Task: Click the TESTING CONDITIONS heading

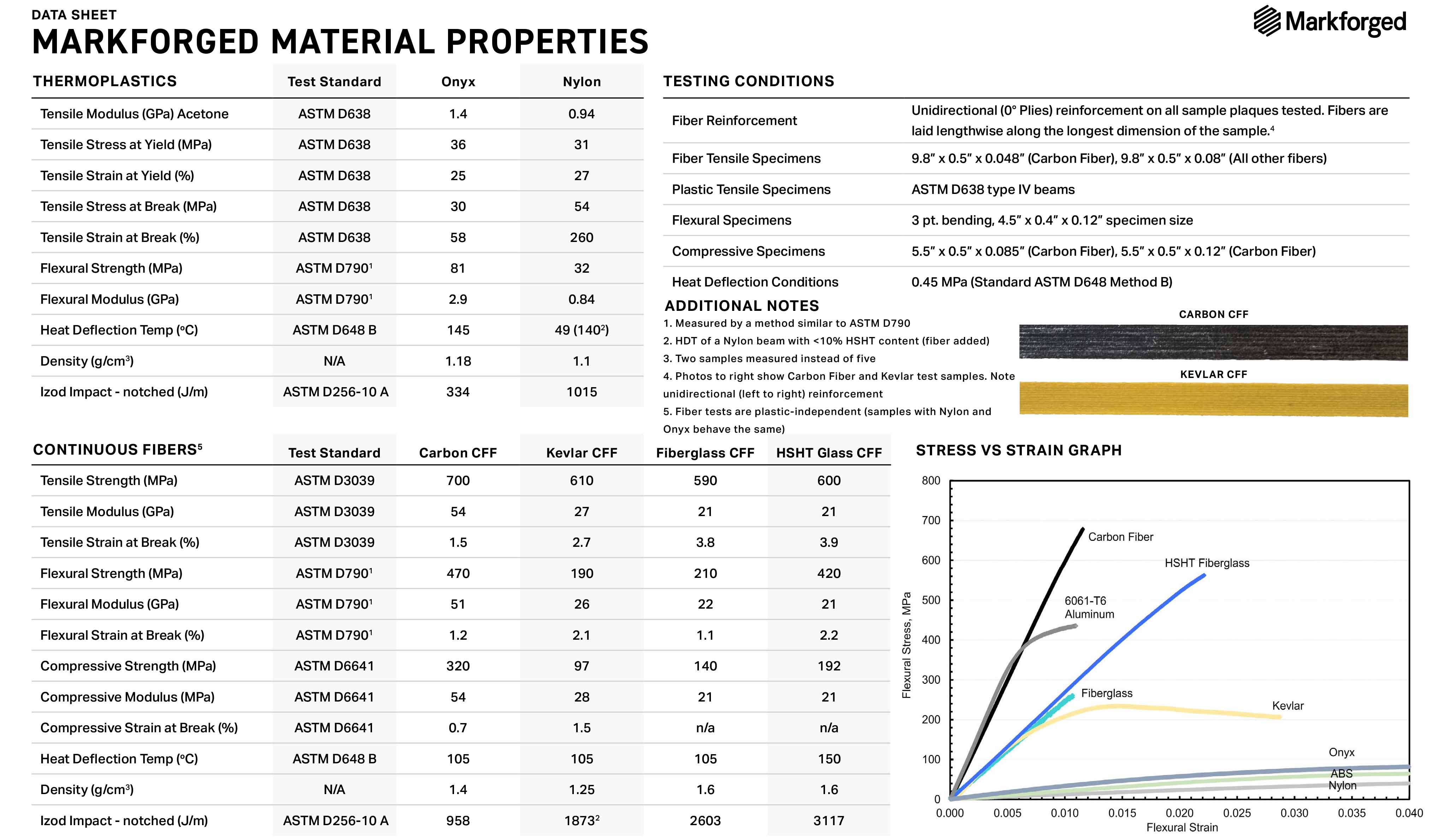Action: pos(748,81)
